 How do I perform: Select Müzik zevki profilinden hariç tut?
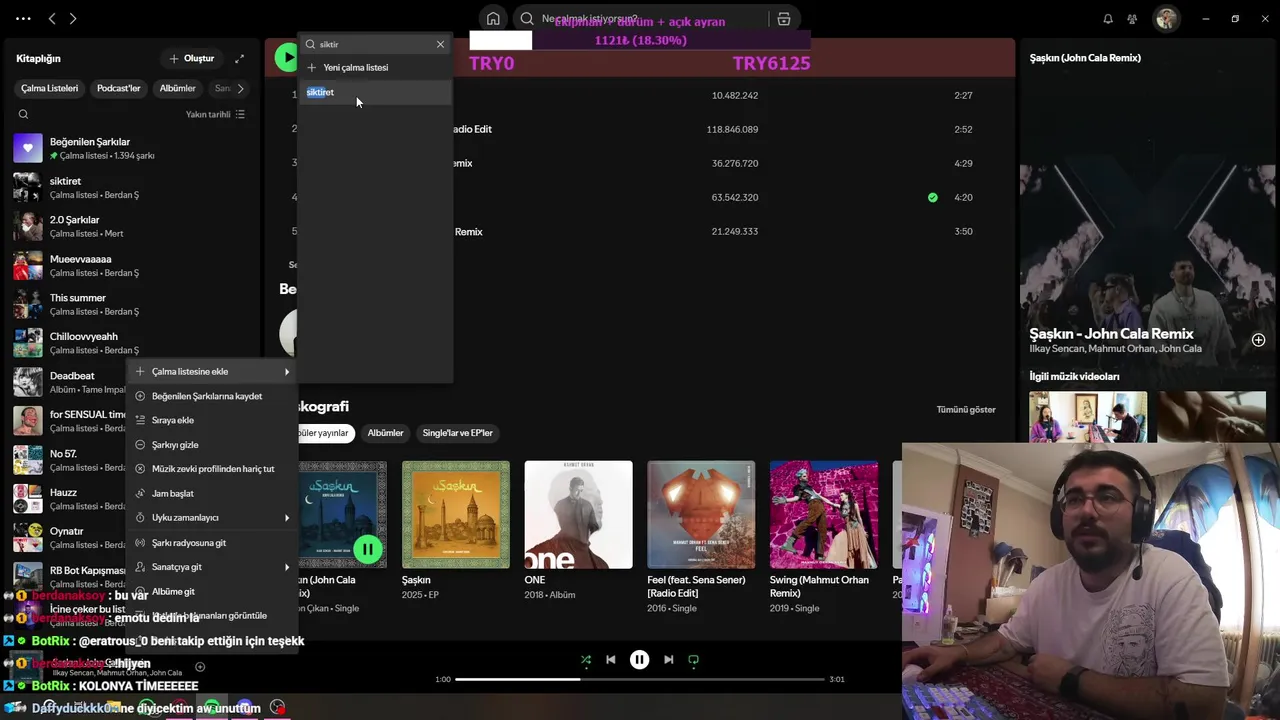[212, 469]
